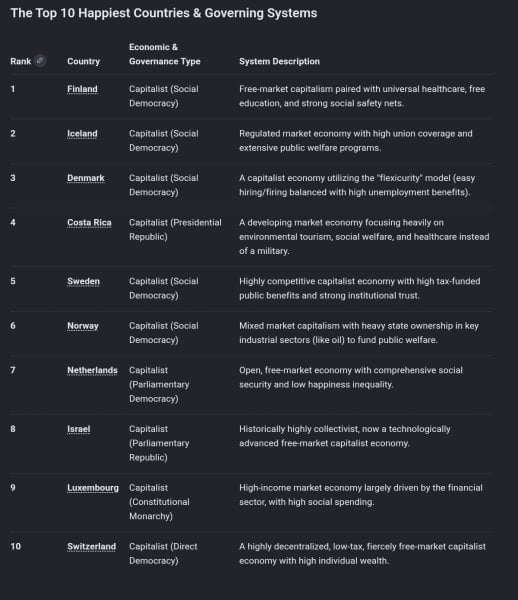The width and height of the screenshot is (518, 600).
Task: Follow the Netherlands link
Action: coord(92,370)
